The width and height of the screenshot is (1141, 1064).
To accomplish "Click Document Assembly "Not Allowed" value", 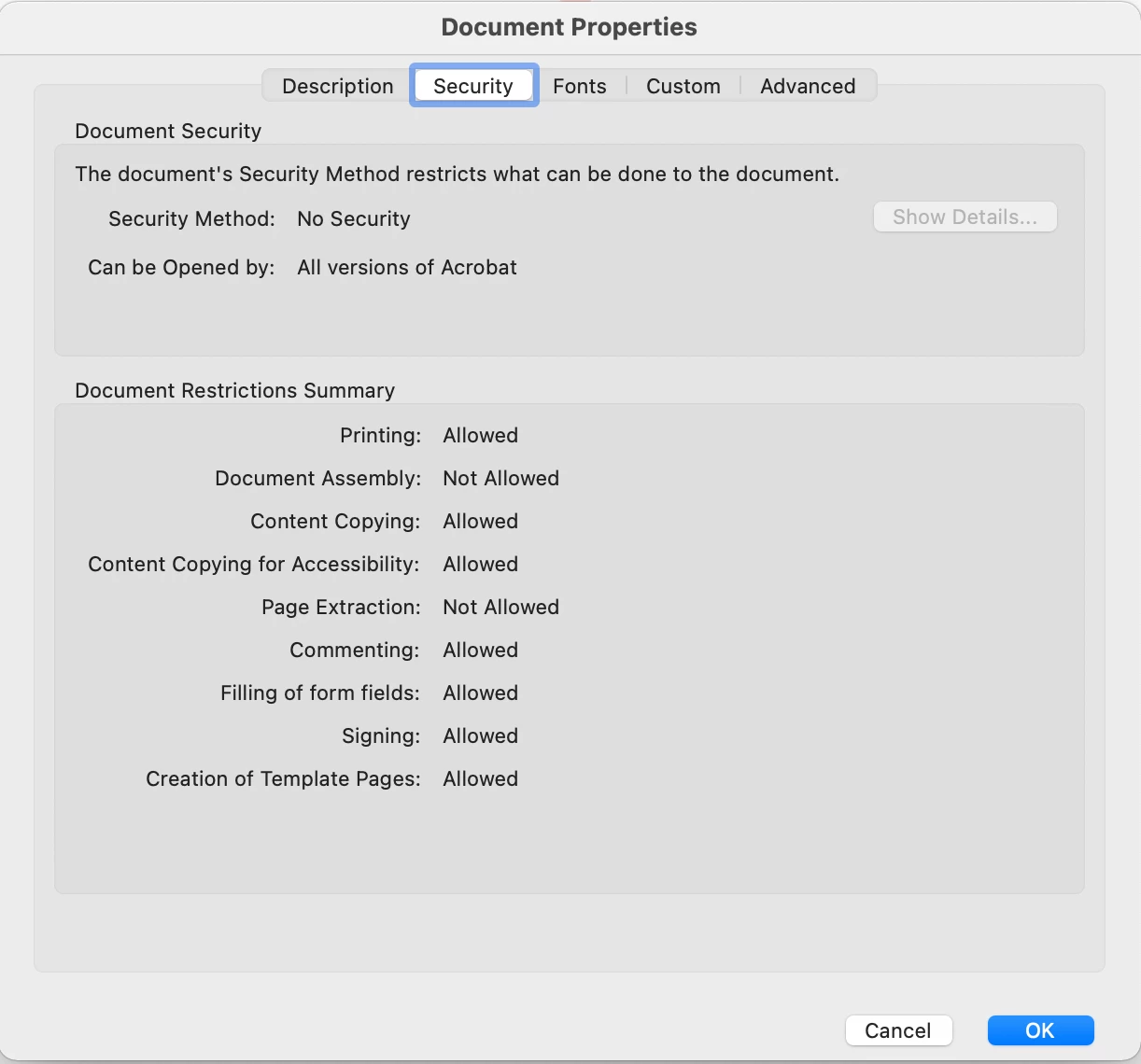I will coord(500,478).
